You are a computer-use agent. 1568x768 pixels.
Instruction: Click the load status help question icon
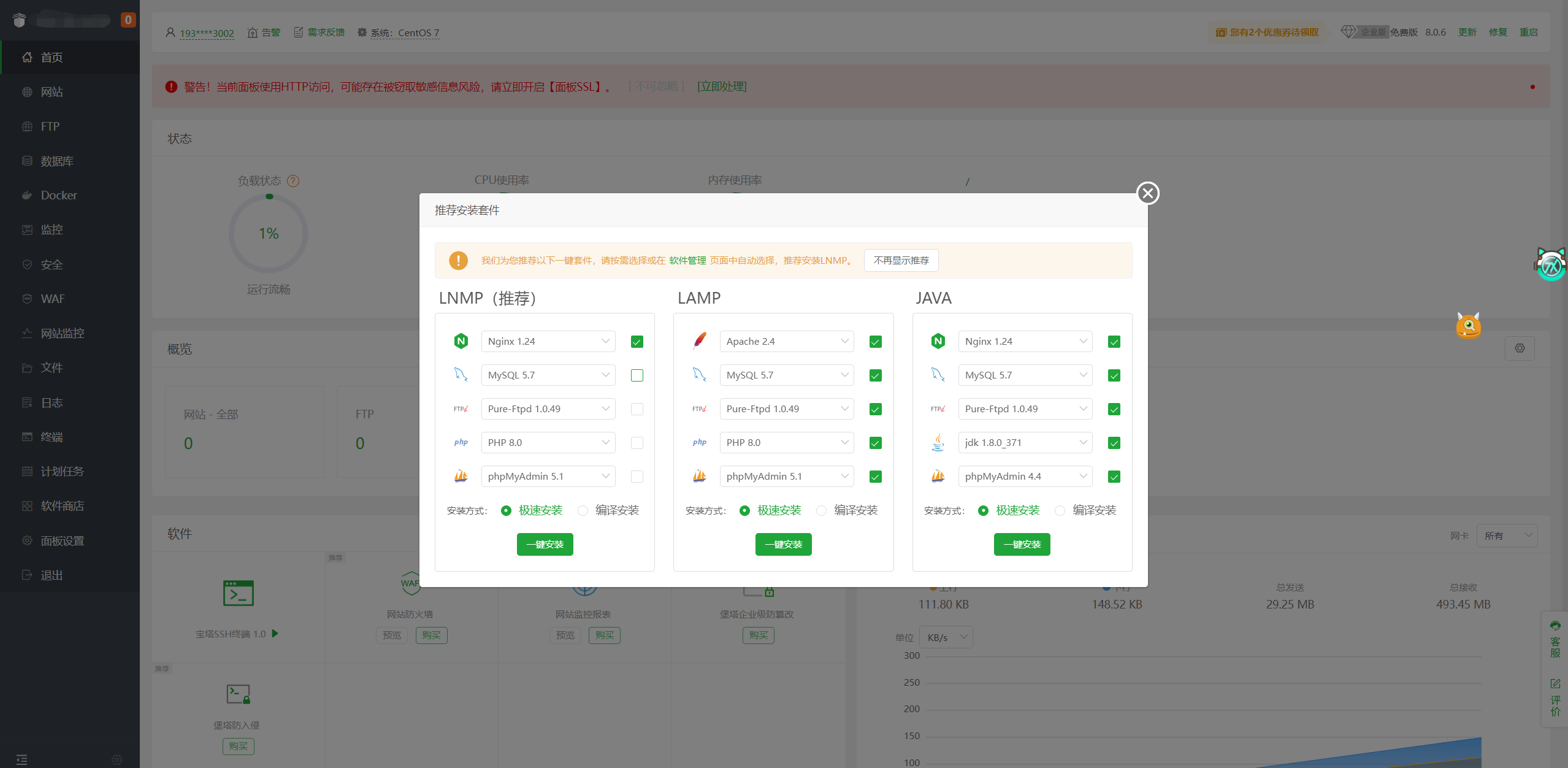[x=293, y=181]
